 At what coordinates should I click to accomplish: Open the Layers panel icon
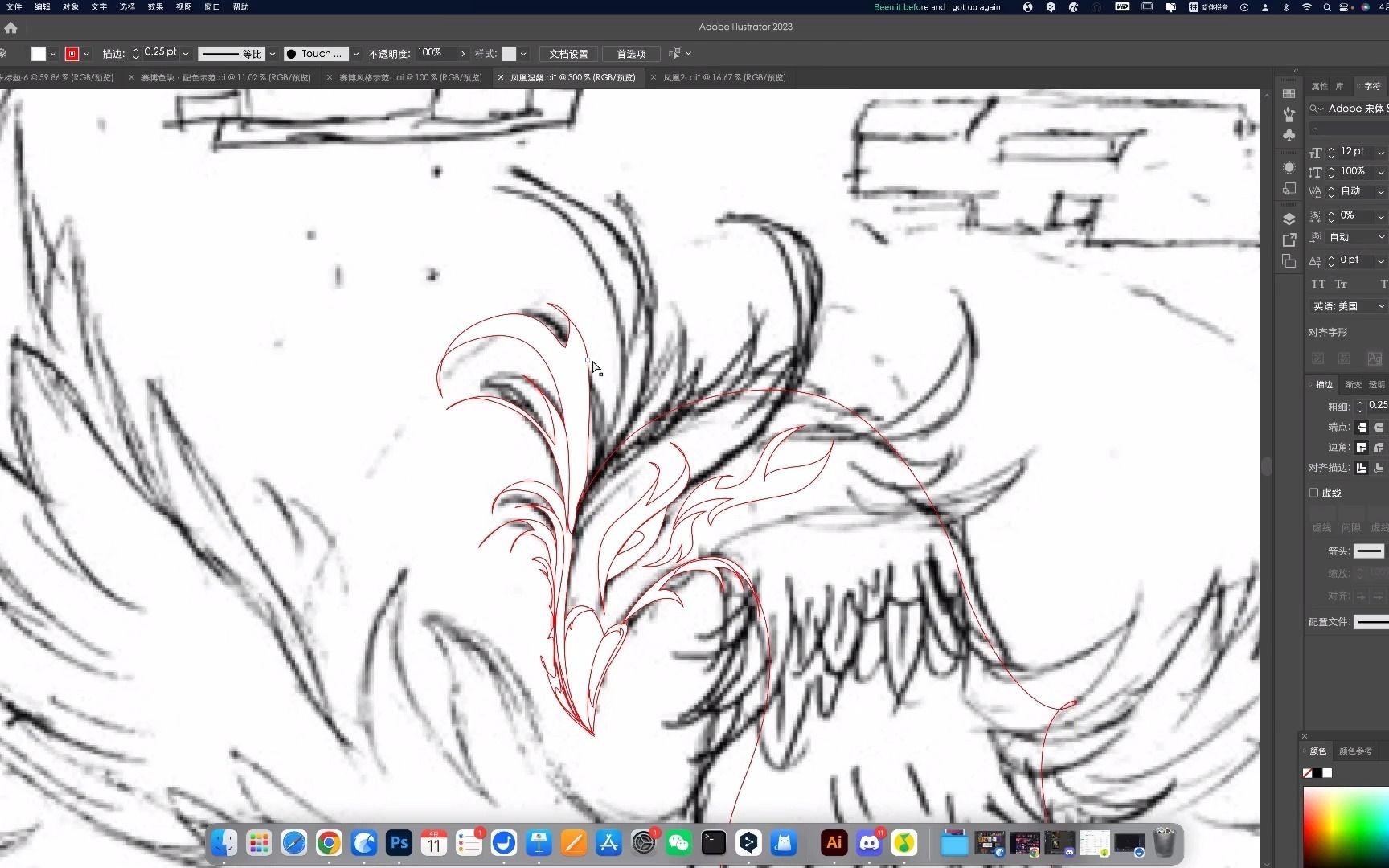pos(1289,219)
